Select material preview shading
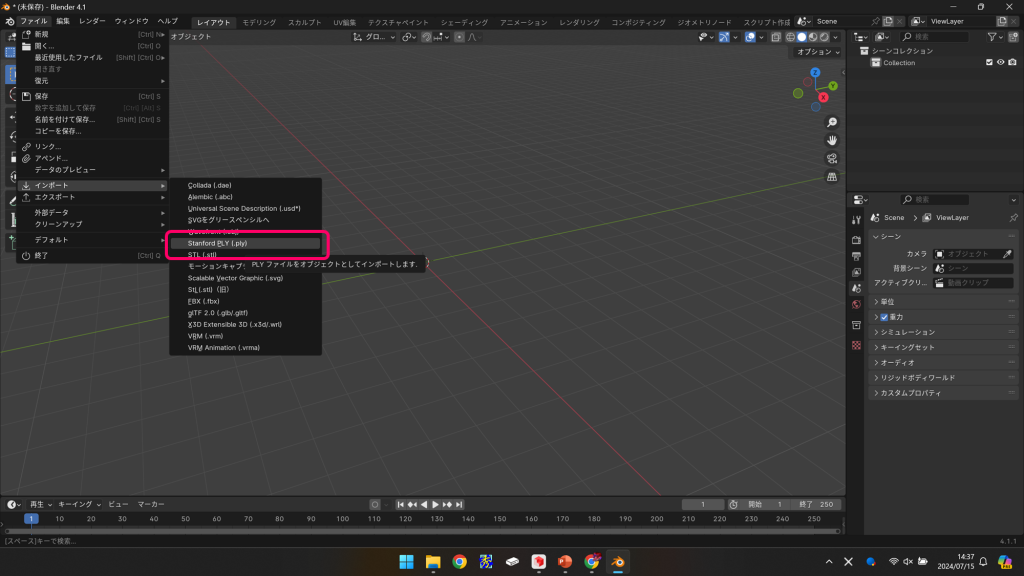The image size is (1024, 576). [813, 37]
